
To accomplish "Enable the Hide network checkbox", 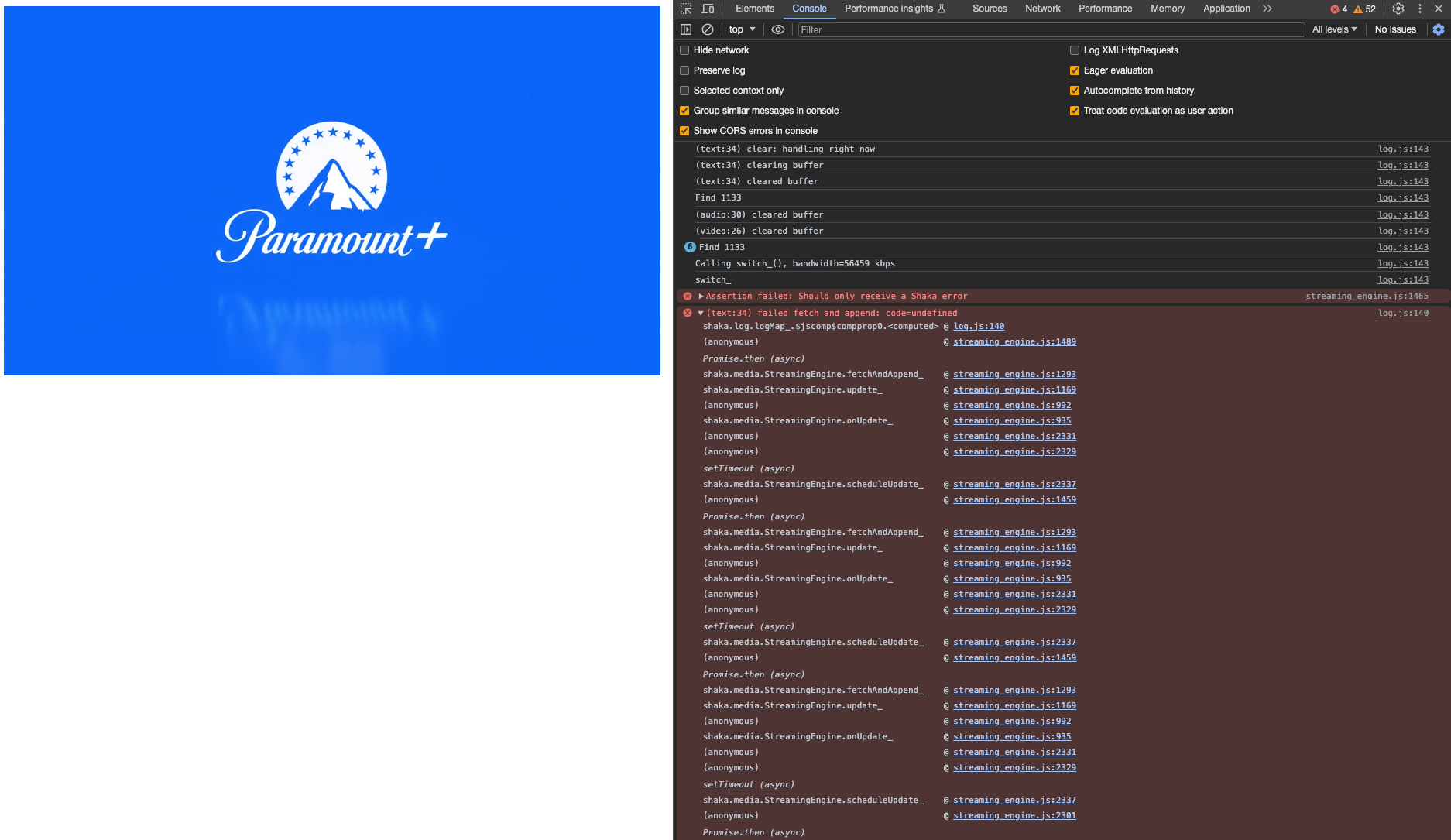I will [684, 50].
